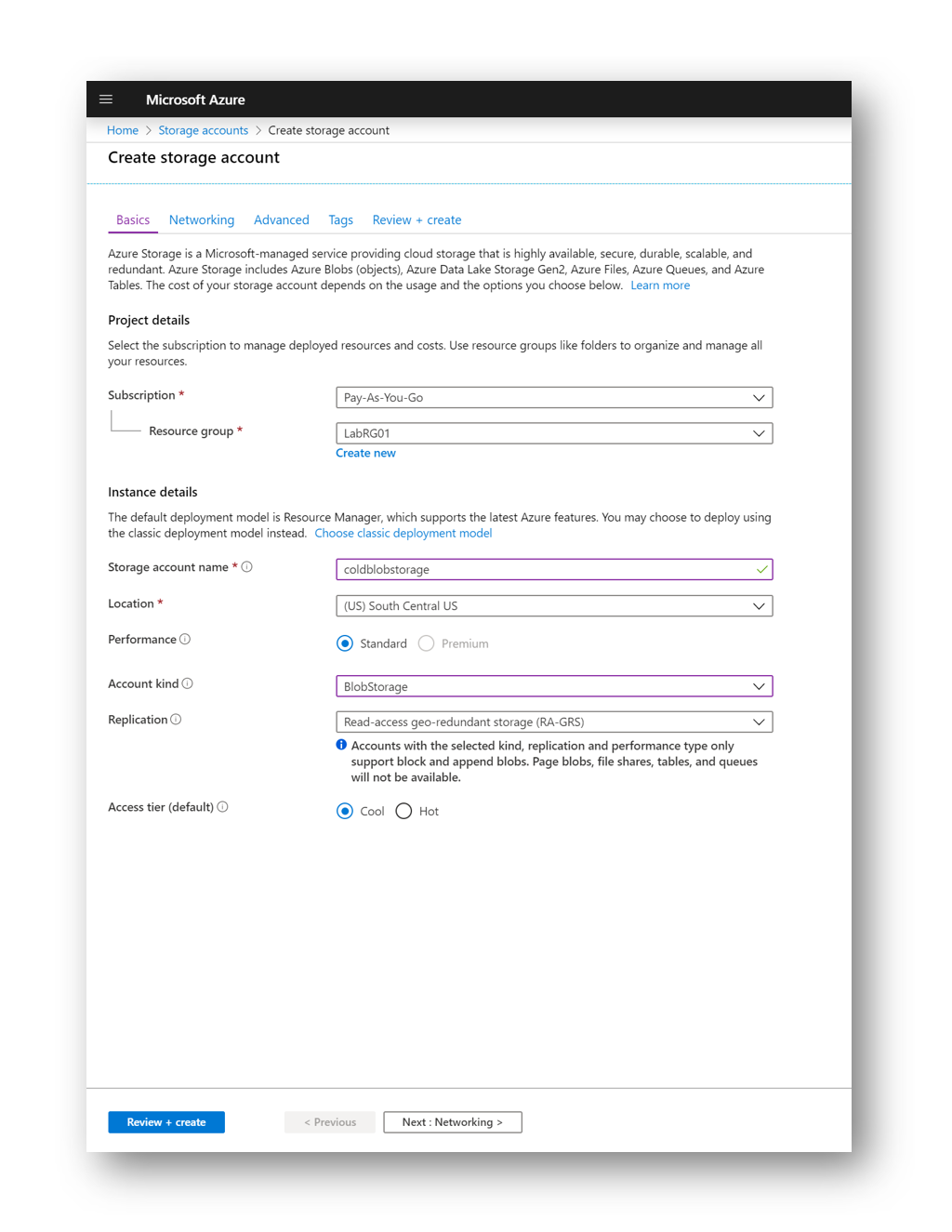952x1232 pixels.
Task: Choose the Cool access tier
Action: click(x=345, y=811)
